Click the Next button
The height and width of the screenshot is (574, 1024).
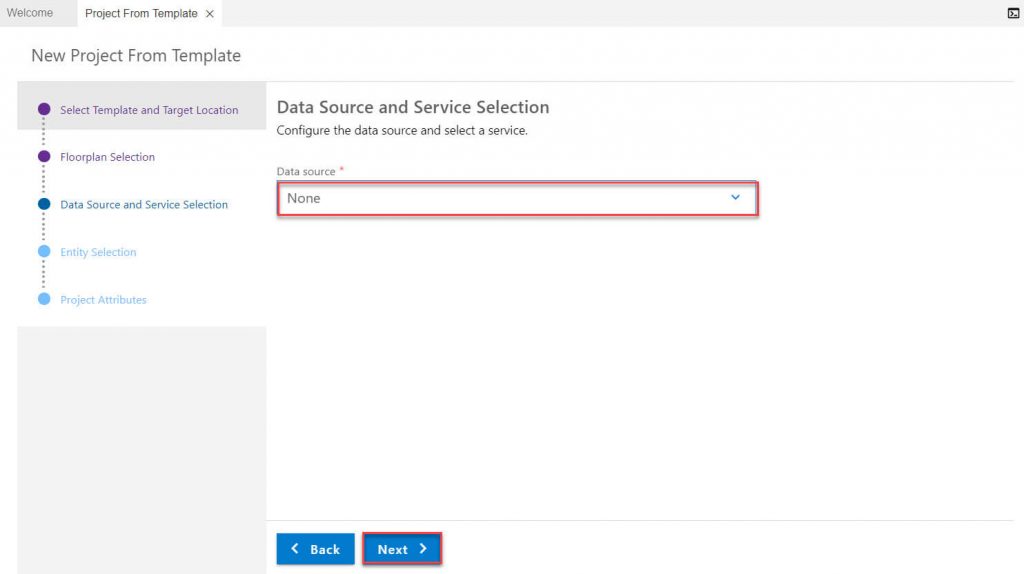402,549
